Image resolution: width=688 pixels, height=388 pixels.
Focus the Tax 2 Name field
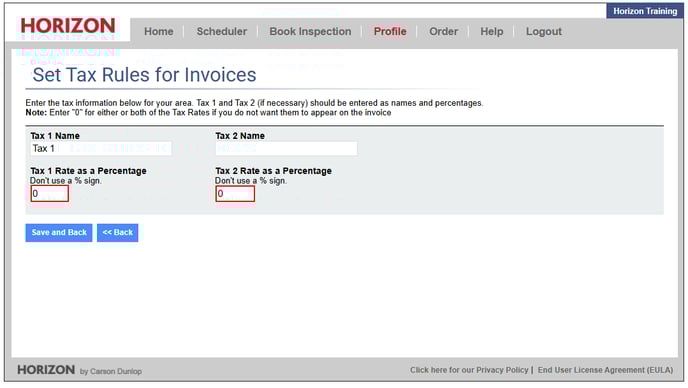[286, 148]
